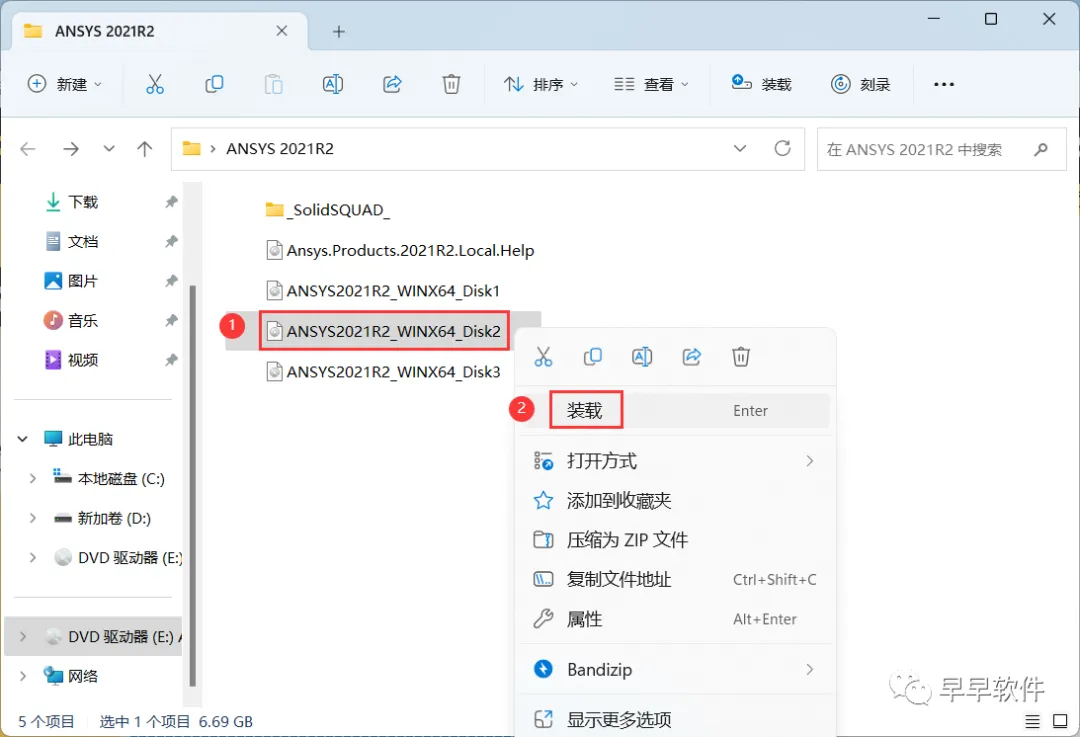The height and width of the screenshot is (737, 1080).
Task: Click Share icon in the context menu
Action: [x=692, y=357]
